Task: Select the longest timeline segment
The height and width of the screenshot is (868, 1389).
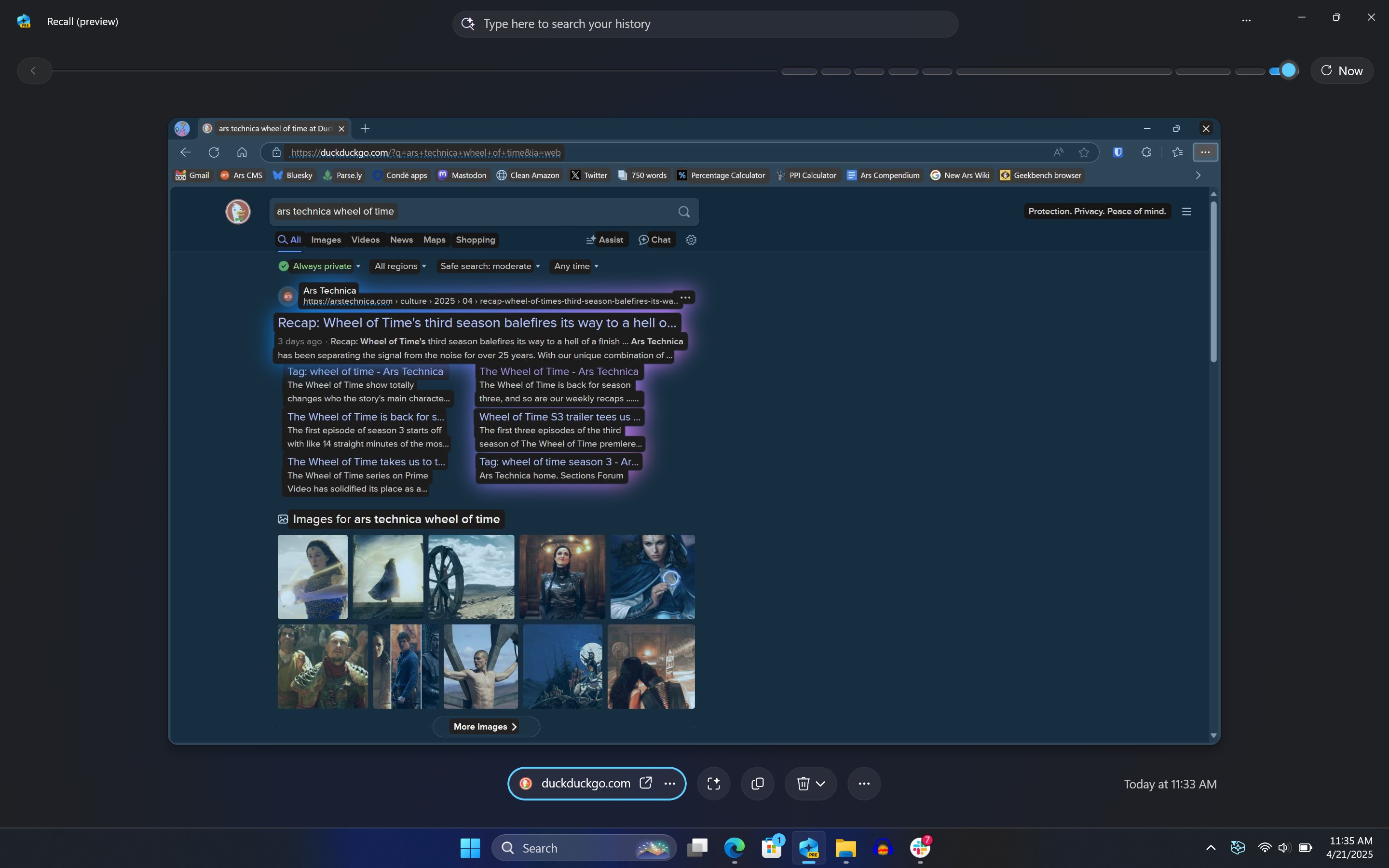Action: point(1063,71)
